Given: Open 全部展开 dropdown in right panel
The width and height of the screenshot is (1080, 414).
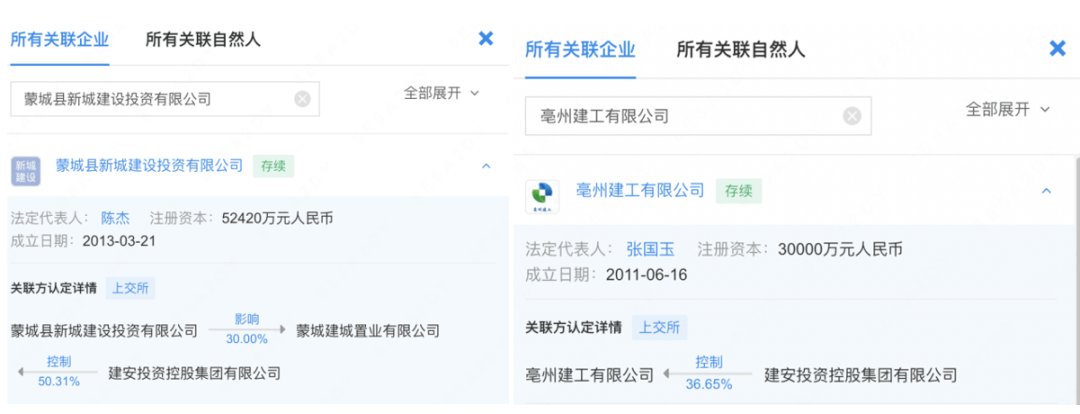Looking at the screenshot, I should tap(1008, 110).
